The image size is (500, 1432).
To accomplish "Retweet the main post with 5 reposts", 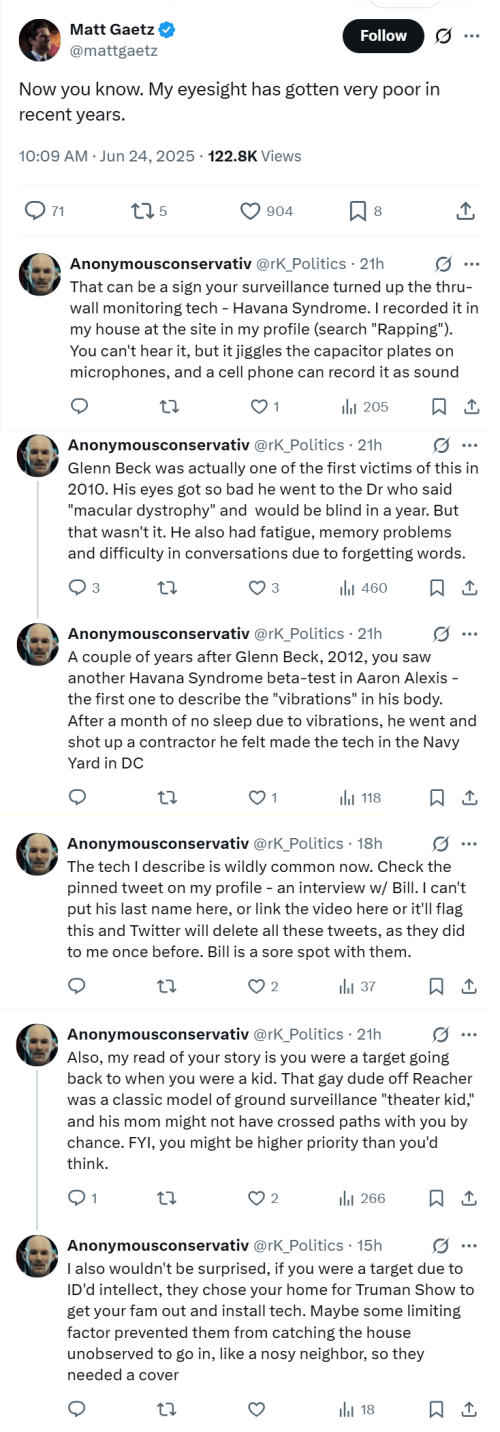I will pyautogui.click(x=150, y=211).
